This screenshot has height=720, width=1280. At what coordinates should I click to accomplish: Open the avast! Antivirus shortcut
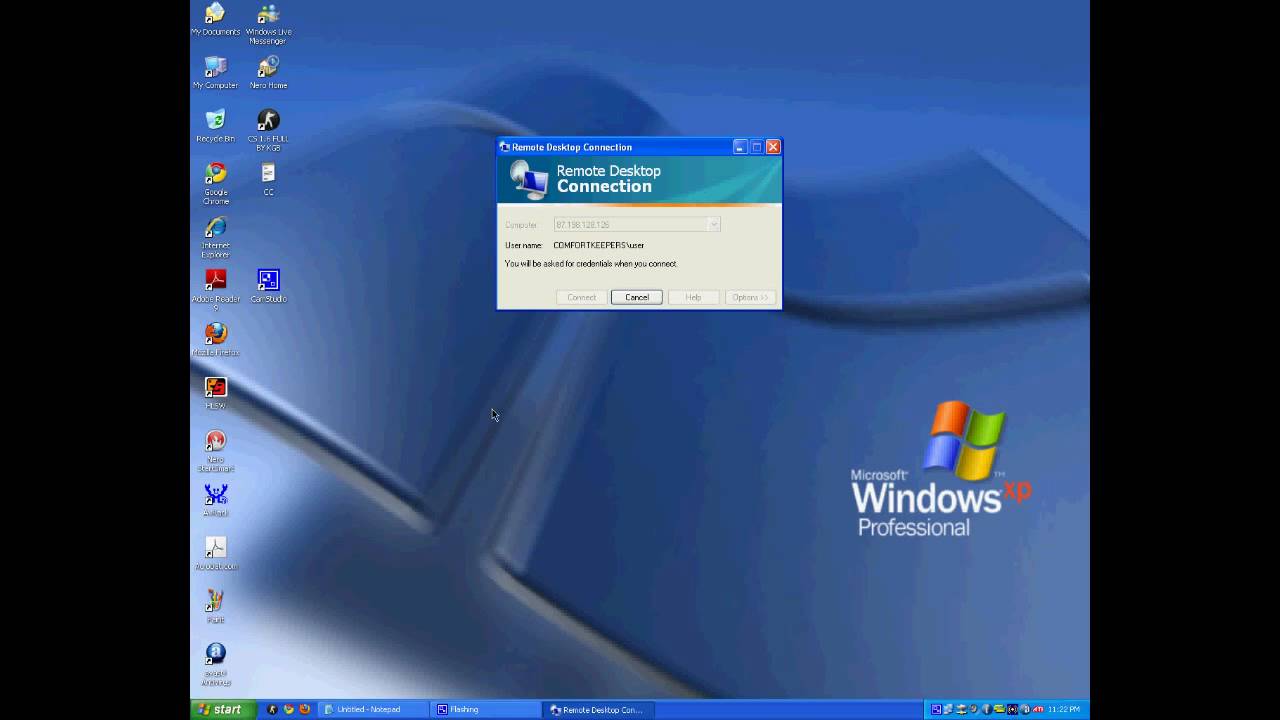(x=215, y=665)
